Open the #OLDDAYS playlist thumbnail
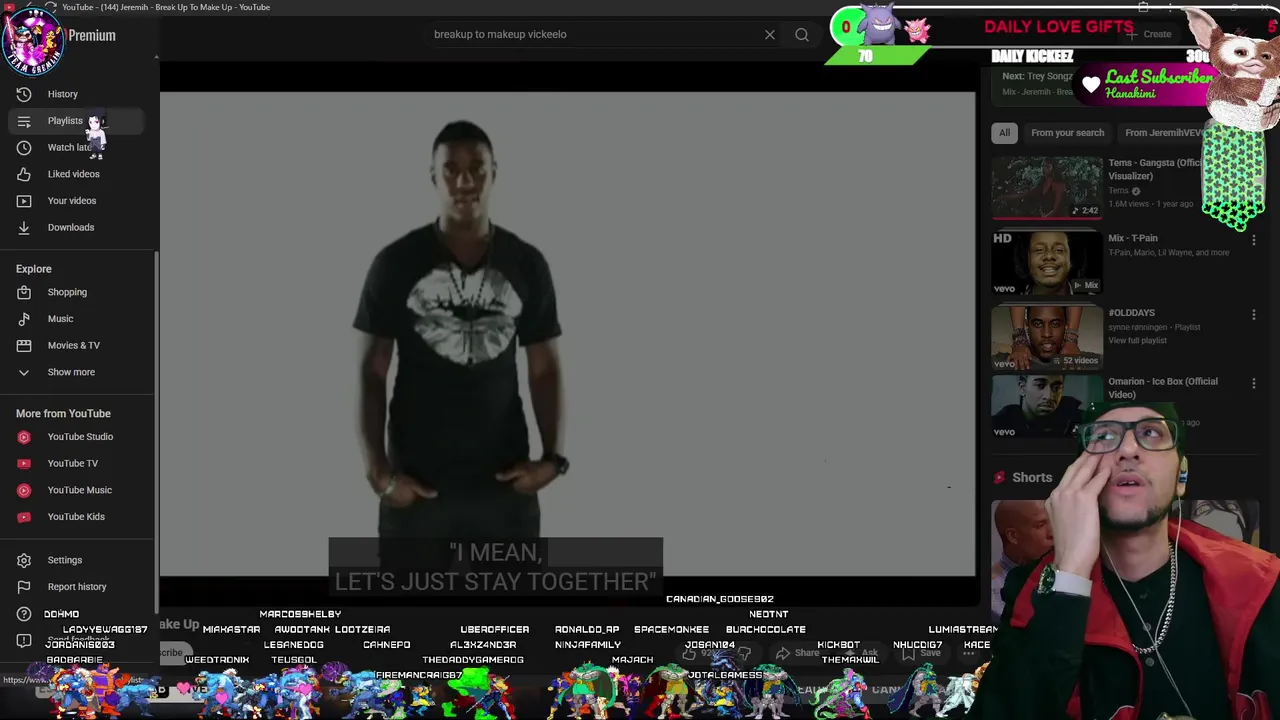Image resolution: width=1280 pixels, height=720 pixels. tap(1047, 338)
